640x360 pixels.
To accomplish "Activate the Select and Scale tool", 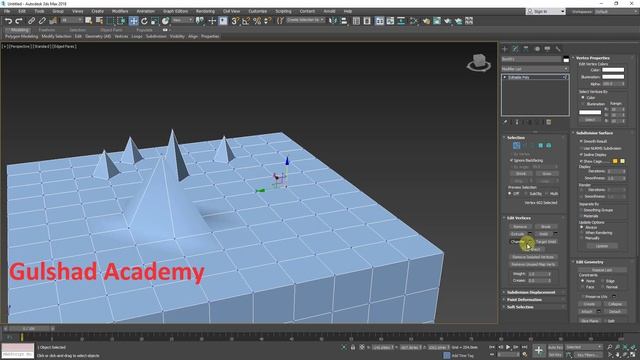I will point(155,21).
